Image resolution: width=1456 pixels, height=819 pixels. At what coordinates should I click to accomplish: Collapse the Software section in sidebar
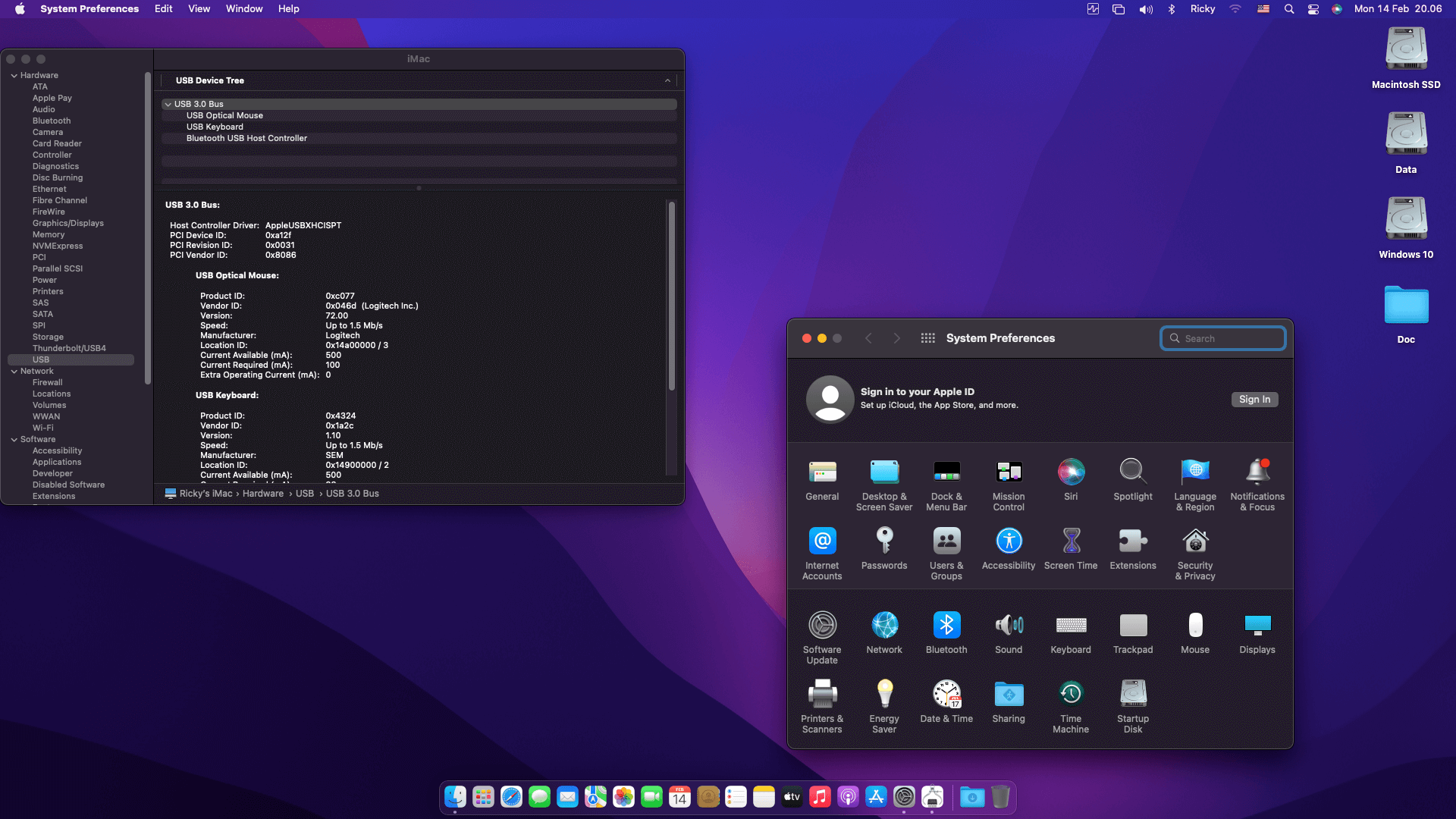click(x=14, y=440)
